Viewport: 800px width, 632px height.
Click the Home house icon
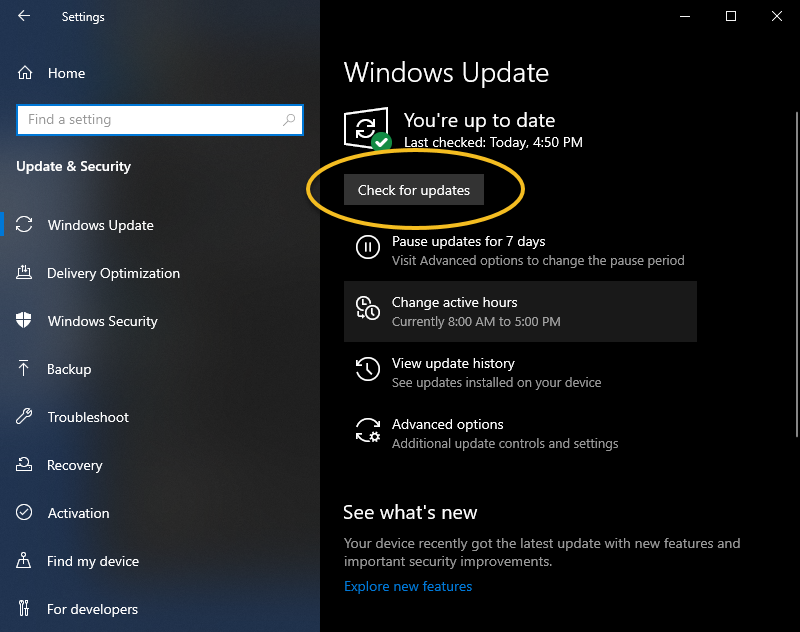pos(24,73)
